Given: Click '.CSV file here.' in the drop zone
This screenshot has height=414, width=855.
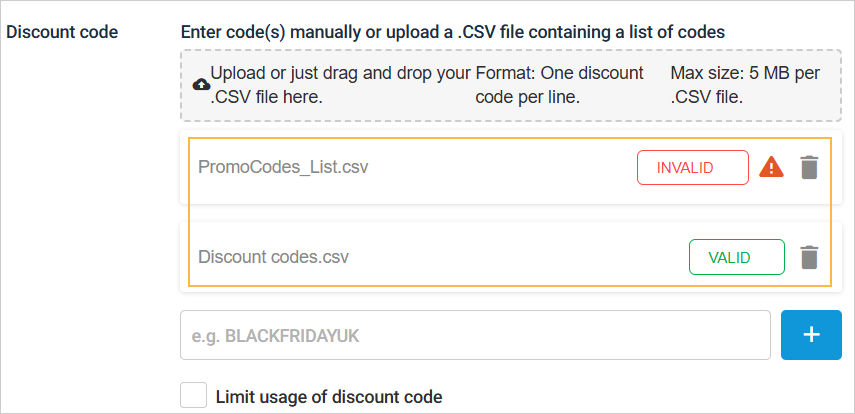Looking at the screenshot, I should point(266,98).
